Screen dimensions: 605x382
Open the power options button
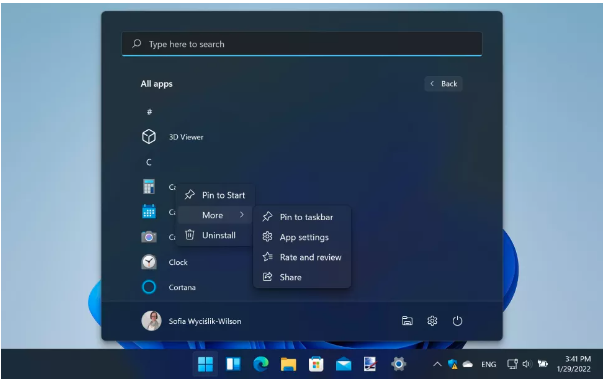click(x=457, y=321)
